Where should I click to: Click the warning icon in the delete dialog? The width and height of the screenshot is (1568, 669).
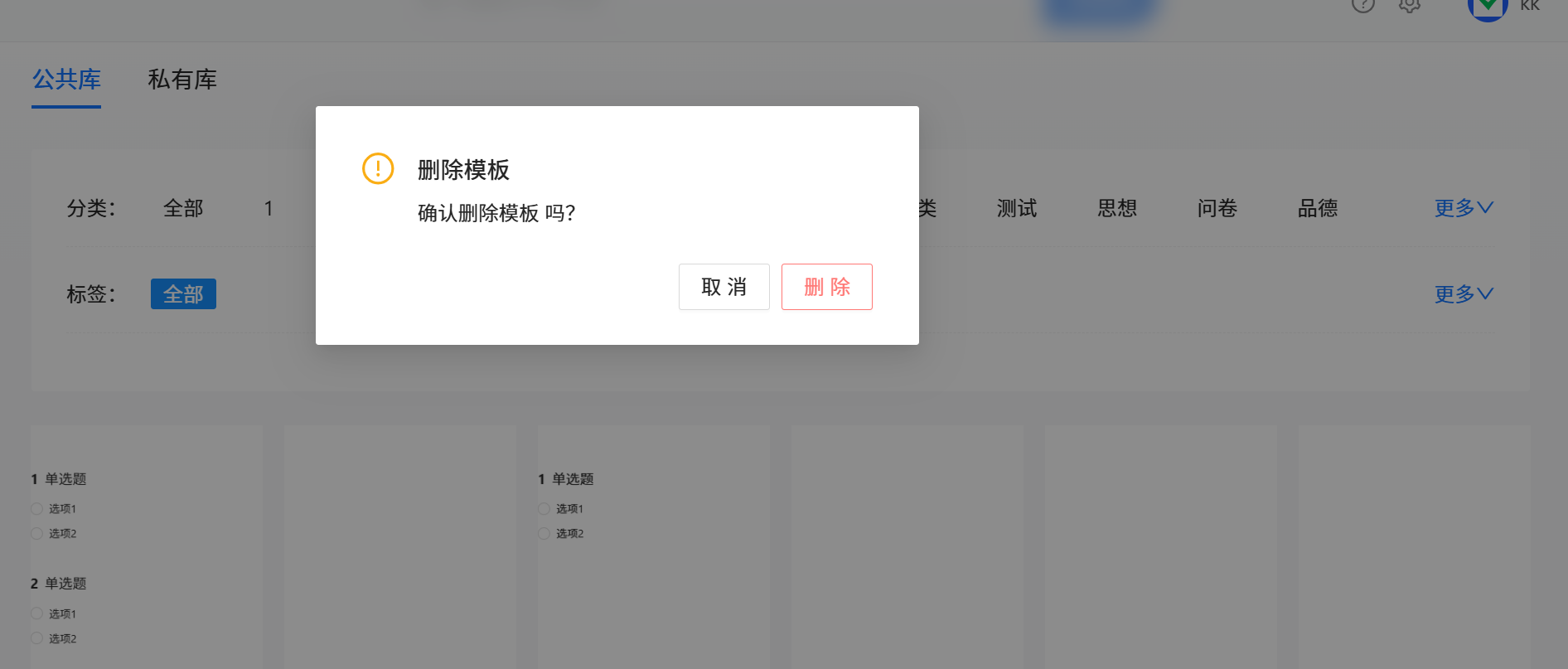pyautogui.click(x=378, y=169)
